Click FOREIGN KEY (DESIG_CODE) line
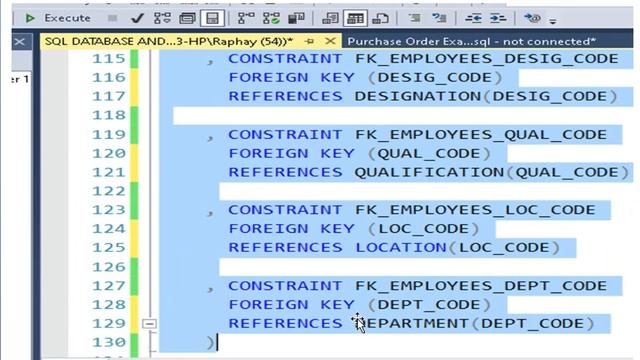Viewport: 640px width, 360px height. pyautogui.click(x=365, y=78)
